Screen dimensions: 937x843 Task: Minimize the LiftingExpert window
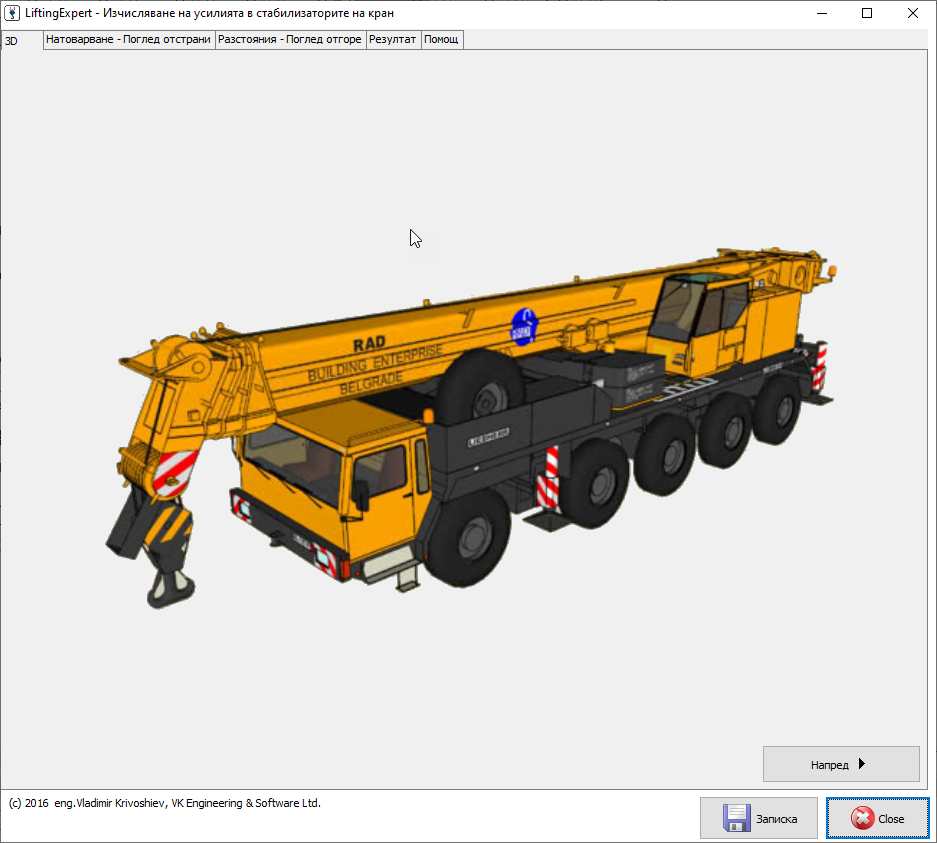coord(822,13)
